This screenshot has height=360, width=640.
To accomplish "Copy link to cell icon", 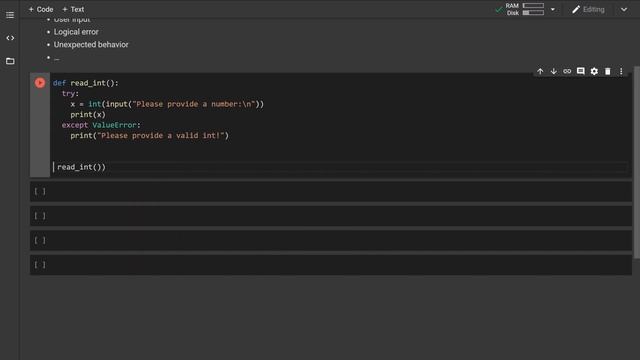I will [x=567, y=71].
